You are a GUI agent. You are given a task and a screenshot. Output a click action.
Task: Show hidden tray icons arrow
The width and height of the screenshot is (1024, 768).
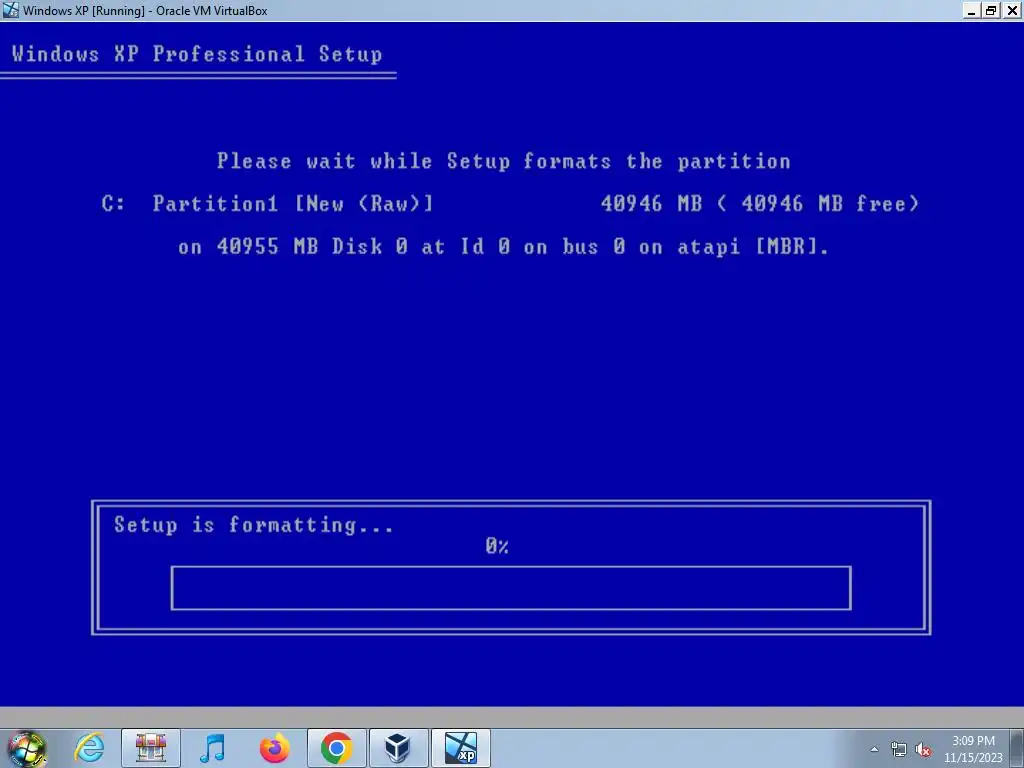click(874, 750)
